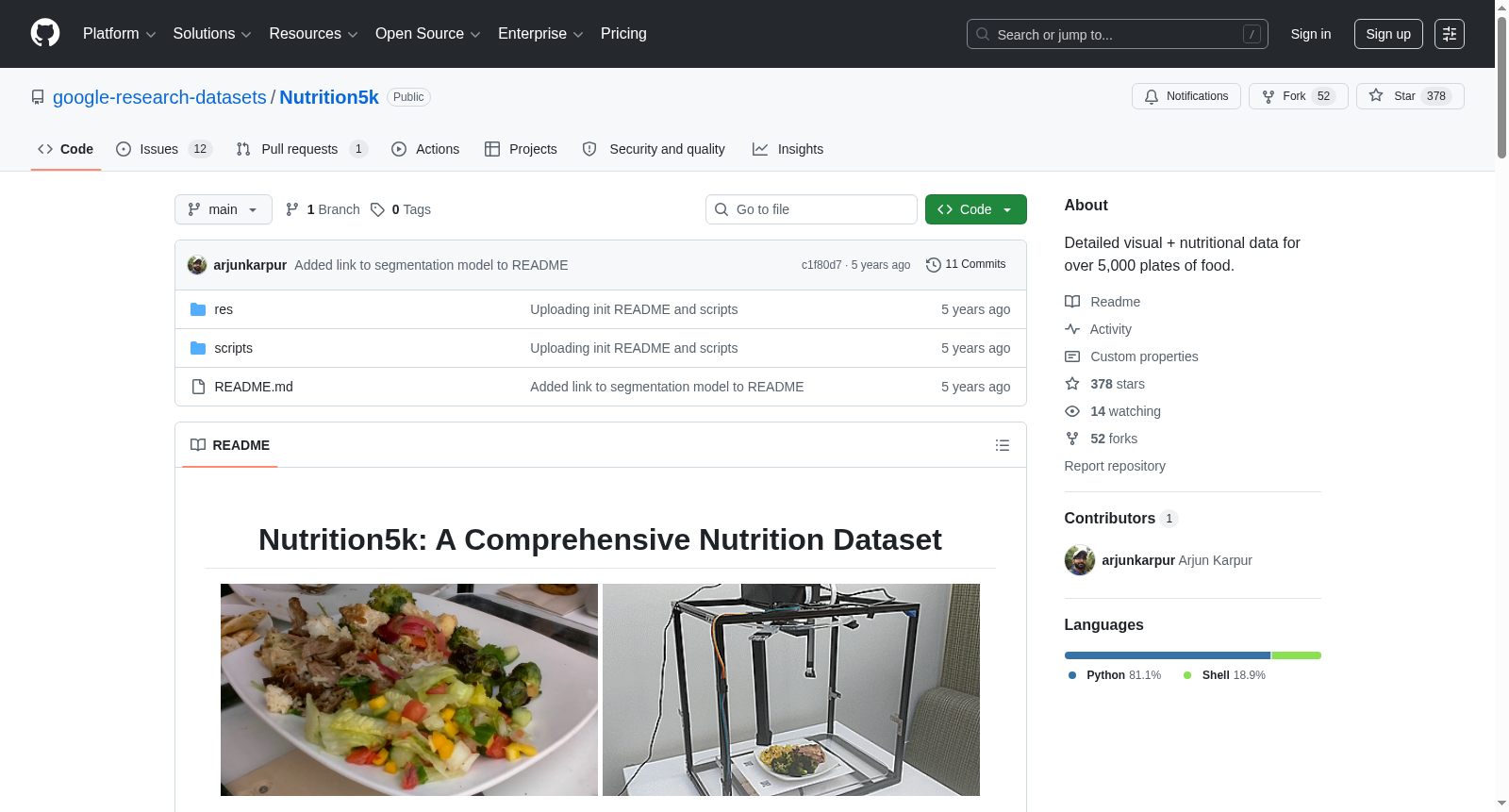Click the Projects table icon
The height and width of the screenshot is (812, 1509).
tap(492, 149)
